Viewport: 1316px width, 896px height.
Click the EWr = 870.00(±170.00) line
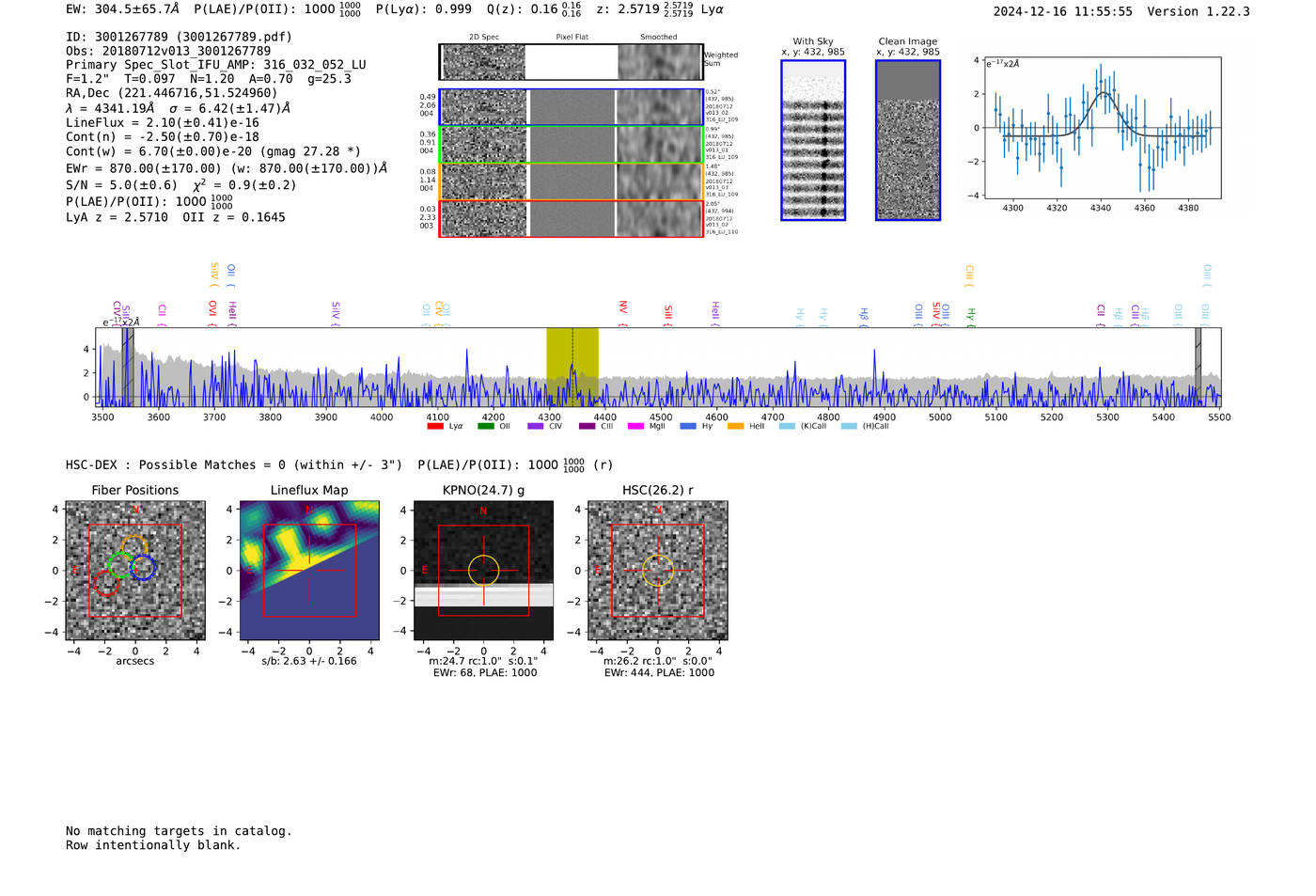coord(227,168)
